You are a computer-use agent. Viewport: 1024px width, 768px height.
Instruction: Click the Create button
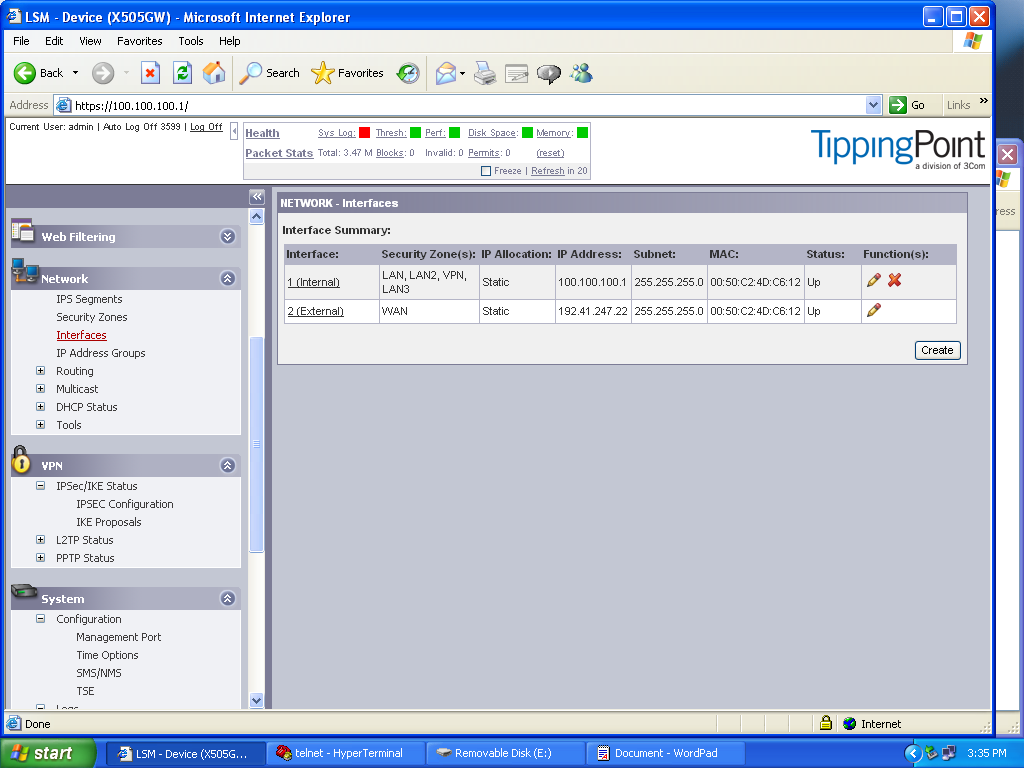click(x=937, y=350)
